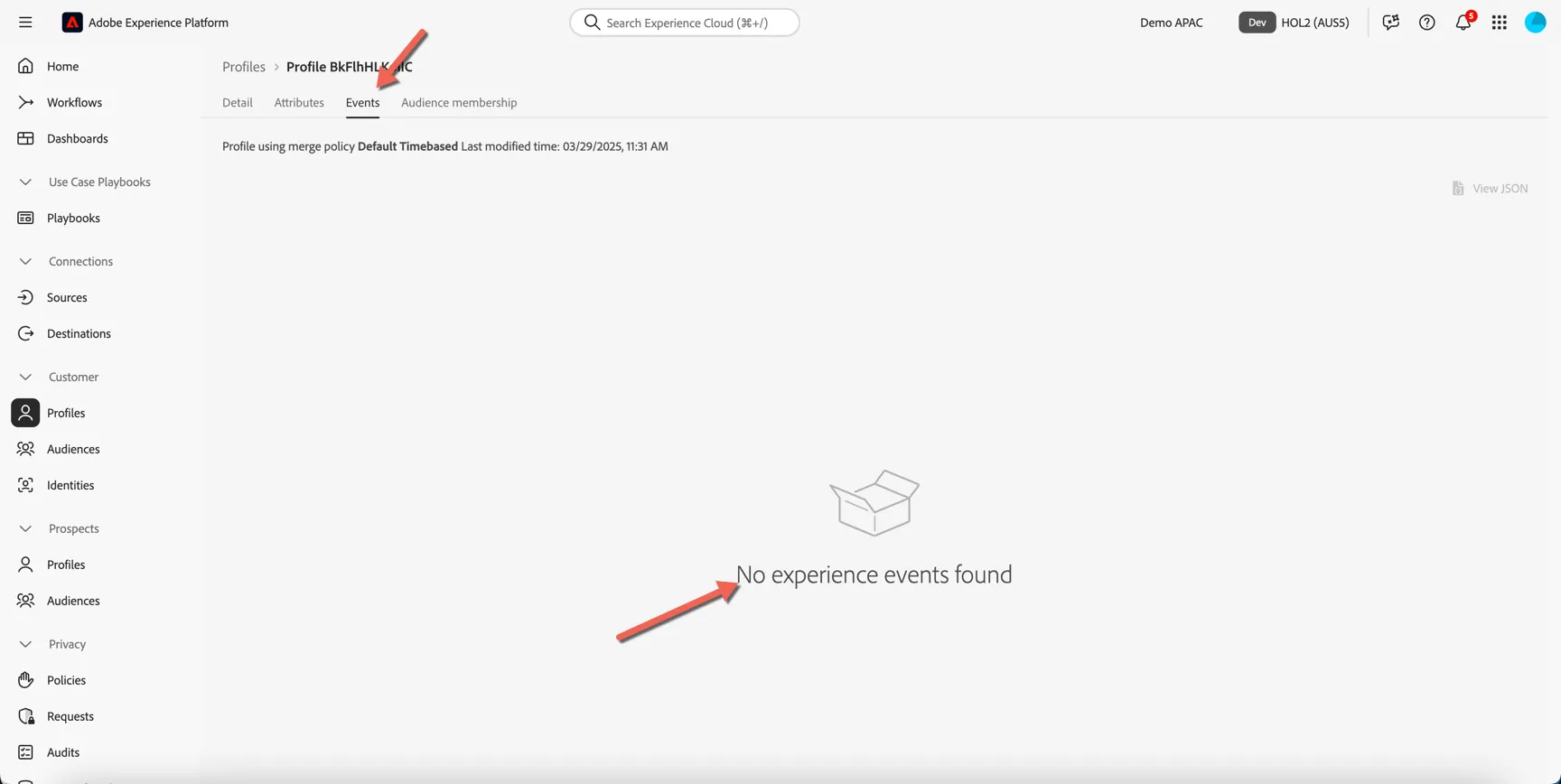Click the Profiles breadcrumb link

click(x=244, y=67)
